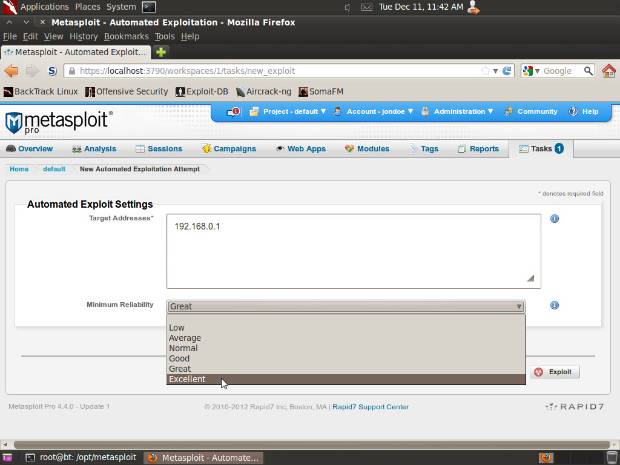Open the Tasks tab

click(541, 149)
